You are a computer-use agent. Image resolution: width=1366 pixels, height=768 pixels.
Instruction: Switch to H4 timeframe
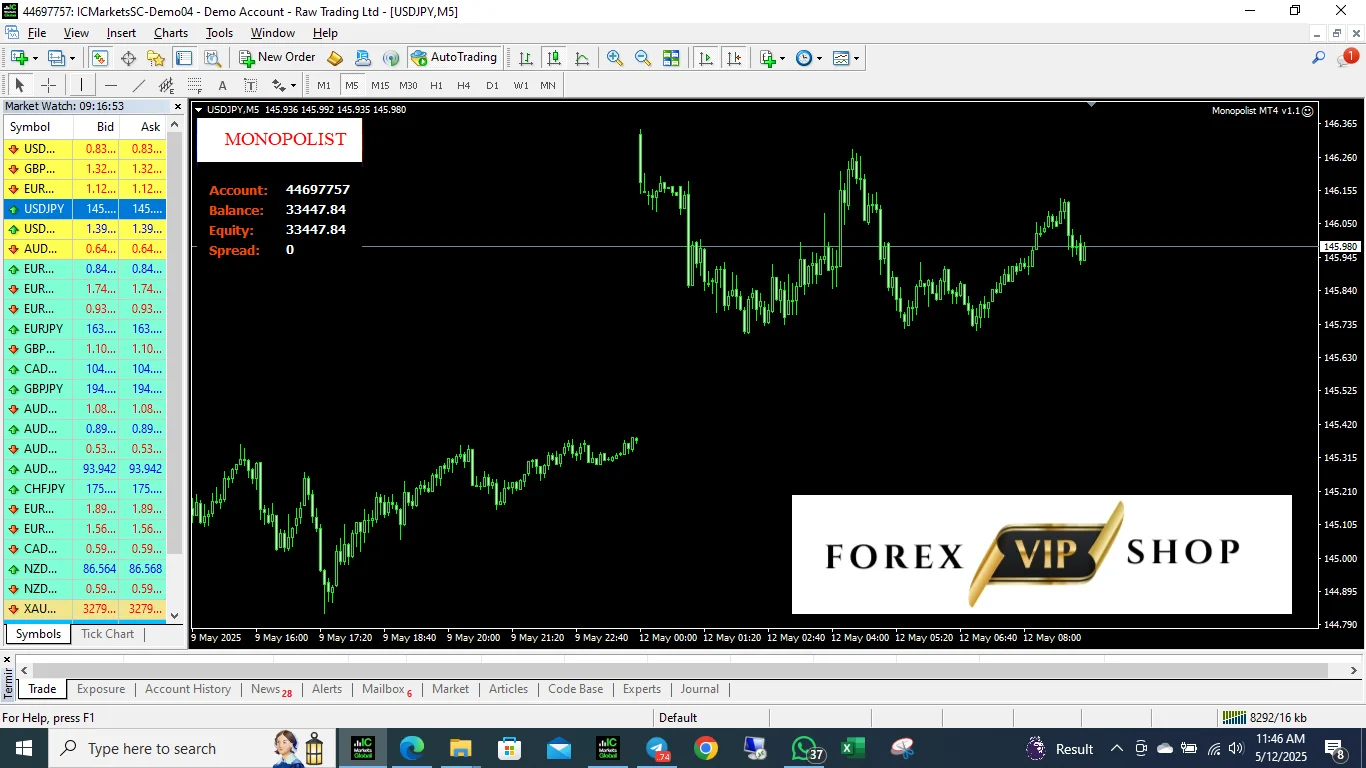click(x=464, y=85)
